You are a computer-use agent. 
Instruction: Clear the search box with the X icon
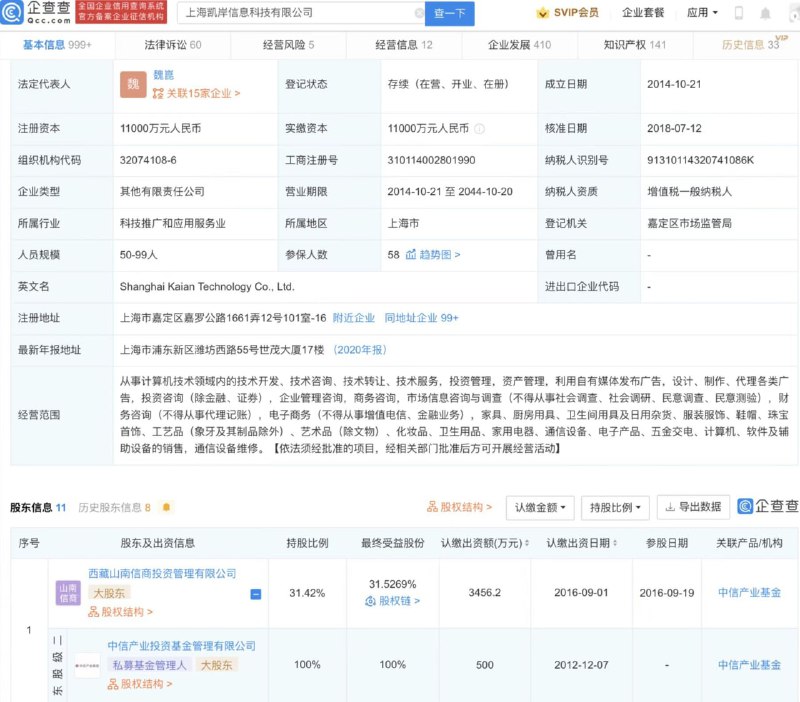[x=420, y=13]
